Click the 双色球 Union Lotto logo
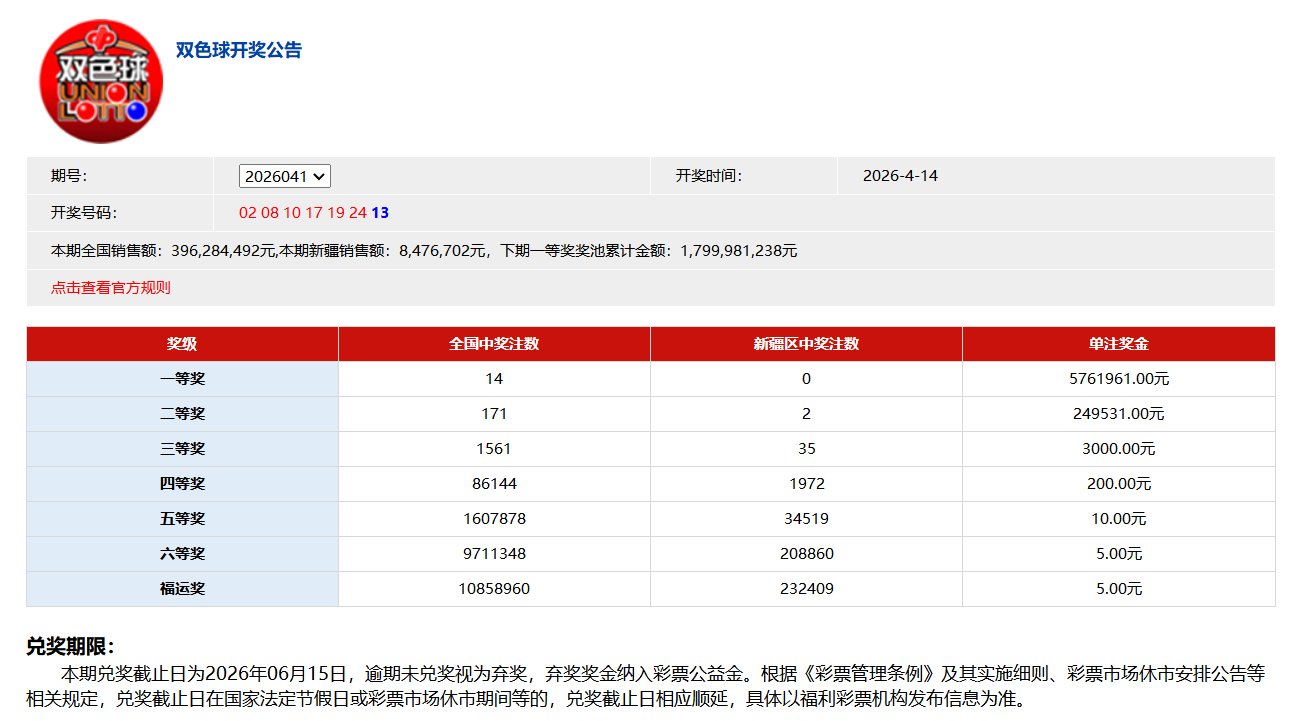Image resolution: width=1295 pixels, height=721 pixels. 100,81
